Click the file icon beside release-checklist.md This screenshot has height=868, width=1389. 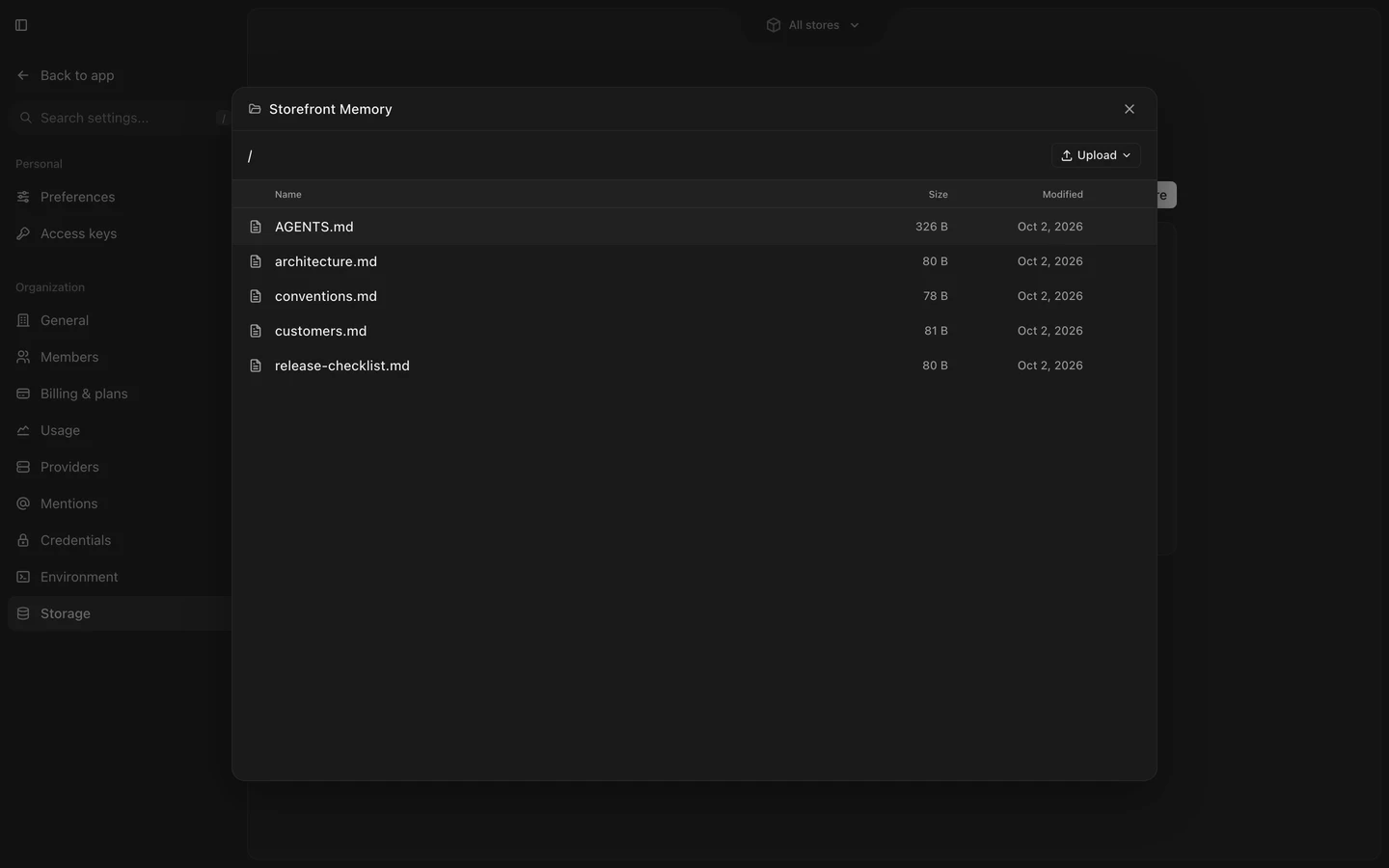tap(256, 366)
